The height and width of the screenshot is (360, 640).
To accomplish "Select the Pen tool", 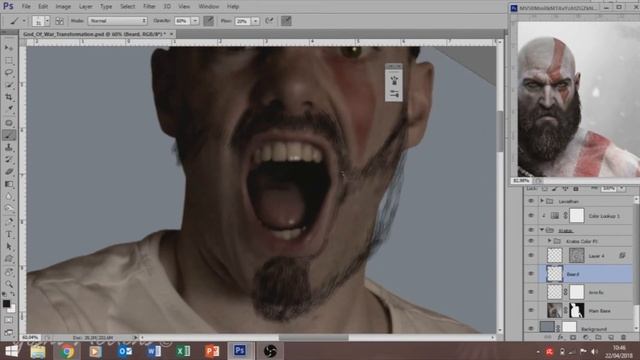I will click(x=9, y=222).
